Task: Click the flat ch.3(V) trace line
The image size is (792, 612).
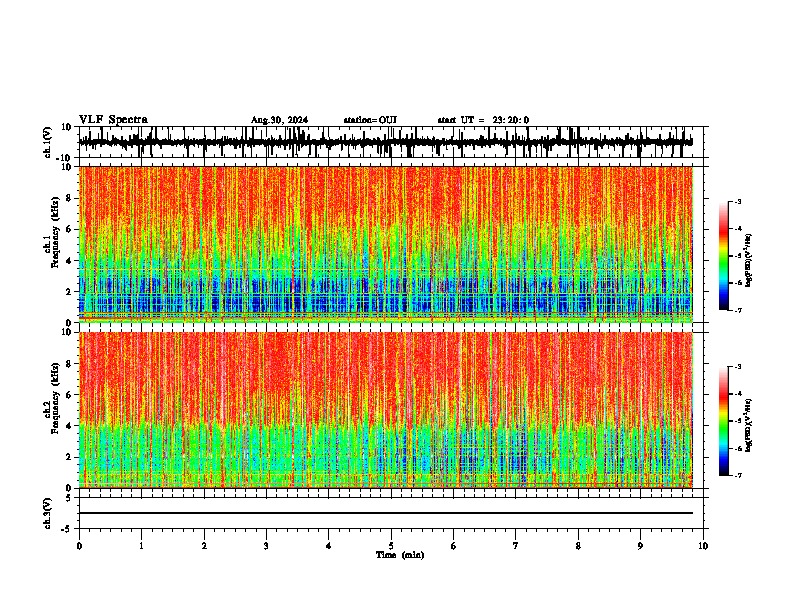Action: tap(386, 513)
